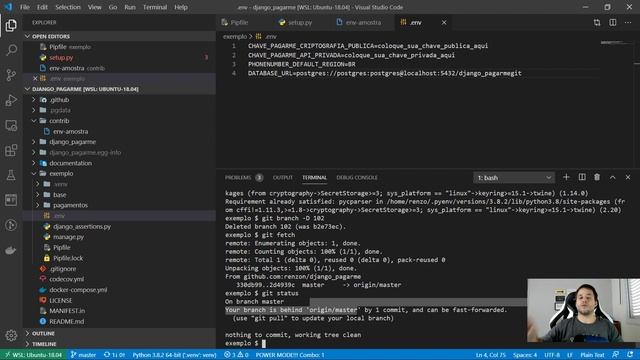This screenshot has height=360, width=640.
Task: Open docker-compose.yml in the file tree
Action: click(x=78, y=290)
